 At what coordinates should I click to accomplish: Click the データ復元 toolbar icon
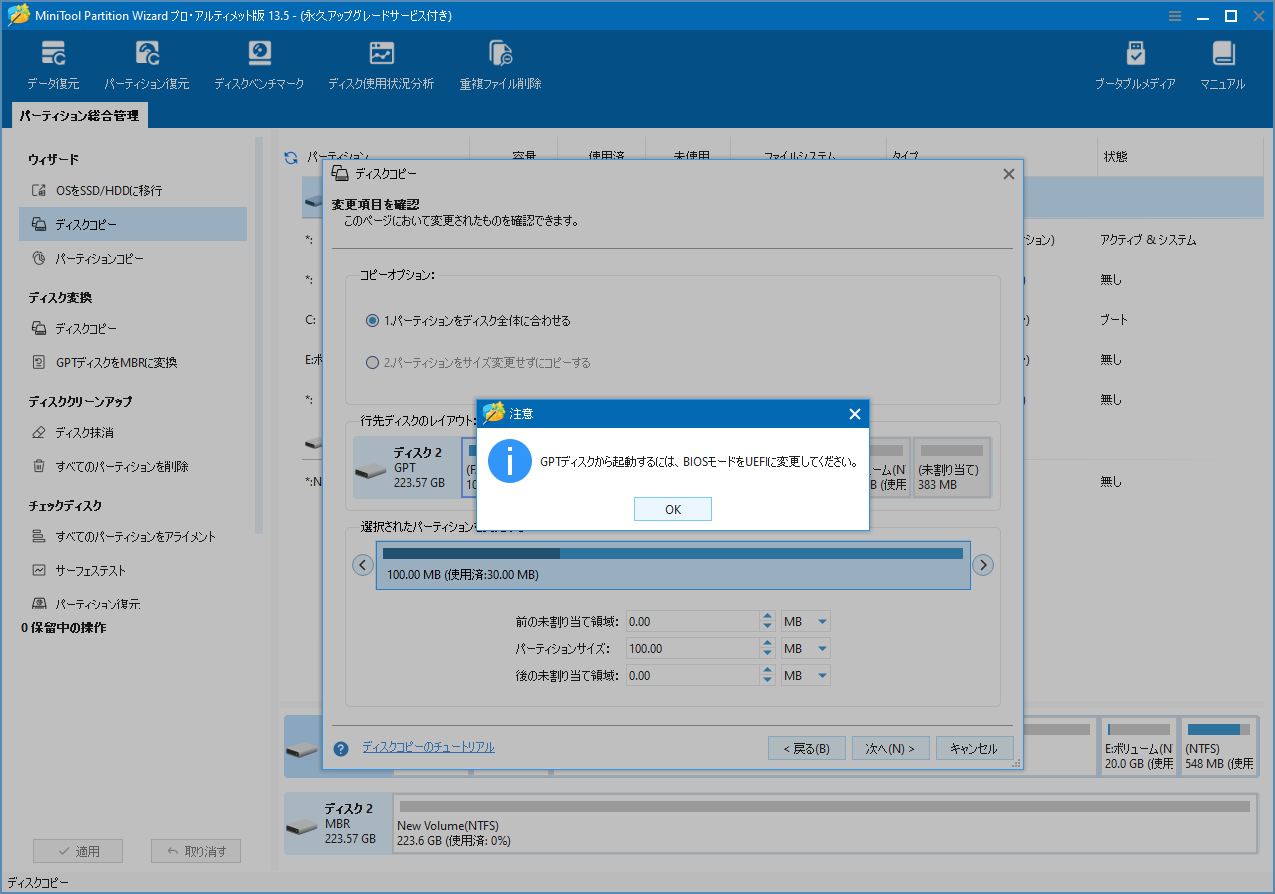53,64
